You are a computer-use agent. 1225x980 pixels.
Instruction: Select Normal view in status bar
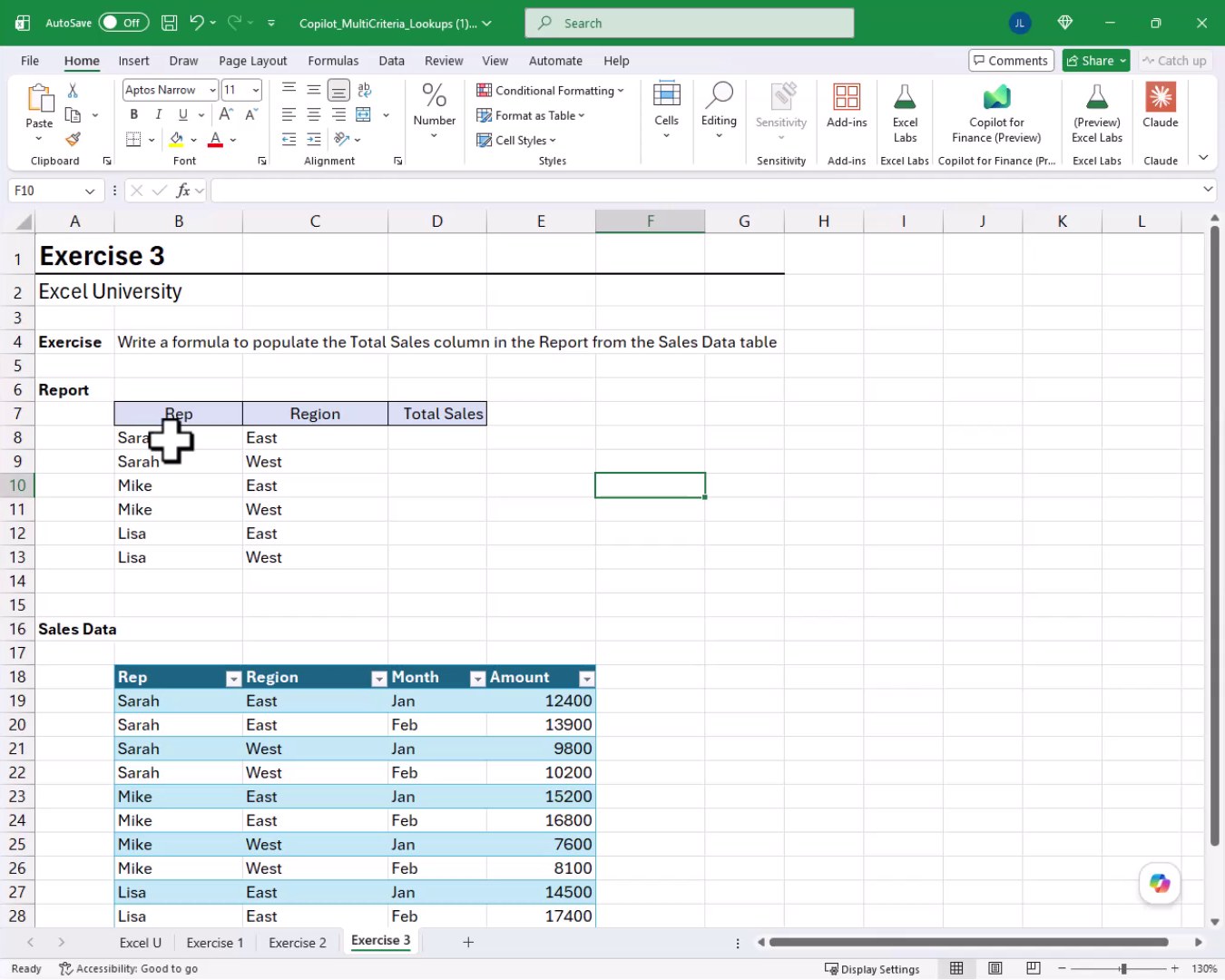tap(956, 968)
